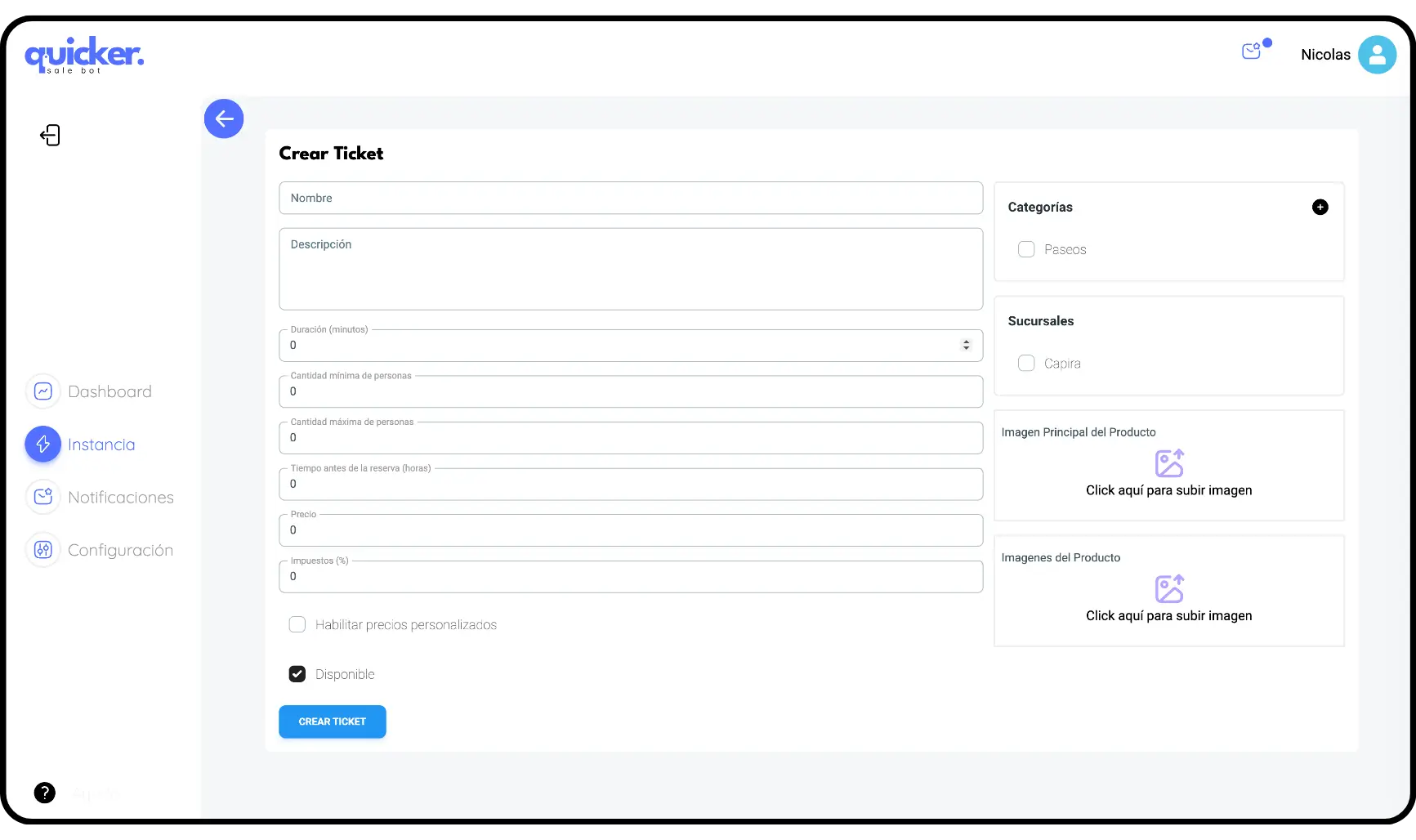Uncheck the Disponible checkbox
The width and height of the screenshot is (1416, 840).
click(297, 674)
